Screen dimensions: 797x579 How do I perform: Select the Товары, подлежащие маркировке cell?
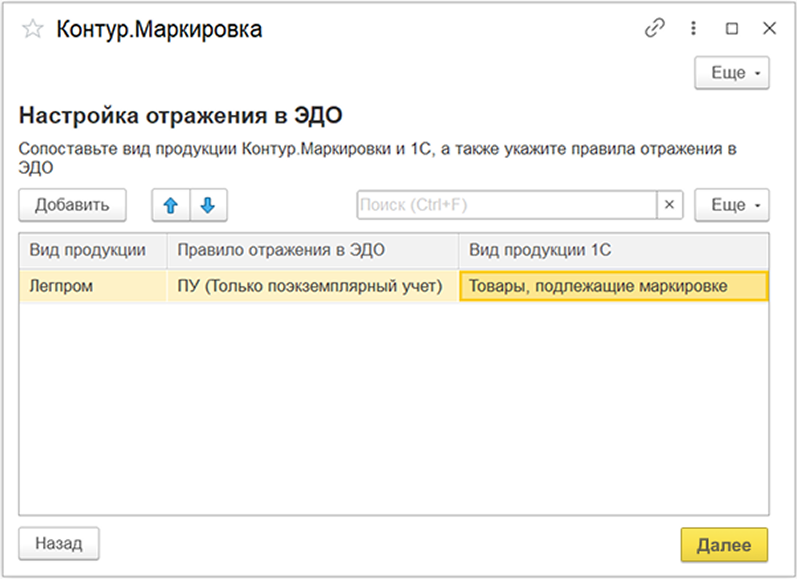(614, 286)
